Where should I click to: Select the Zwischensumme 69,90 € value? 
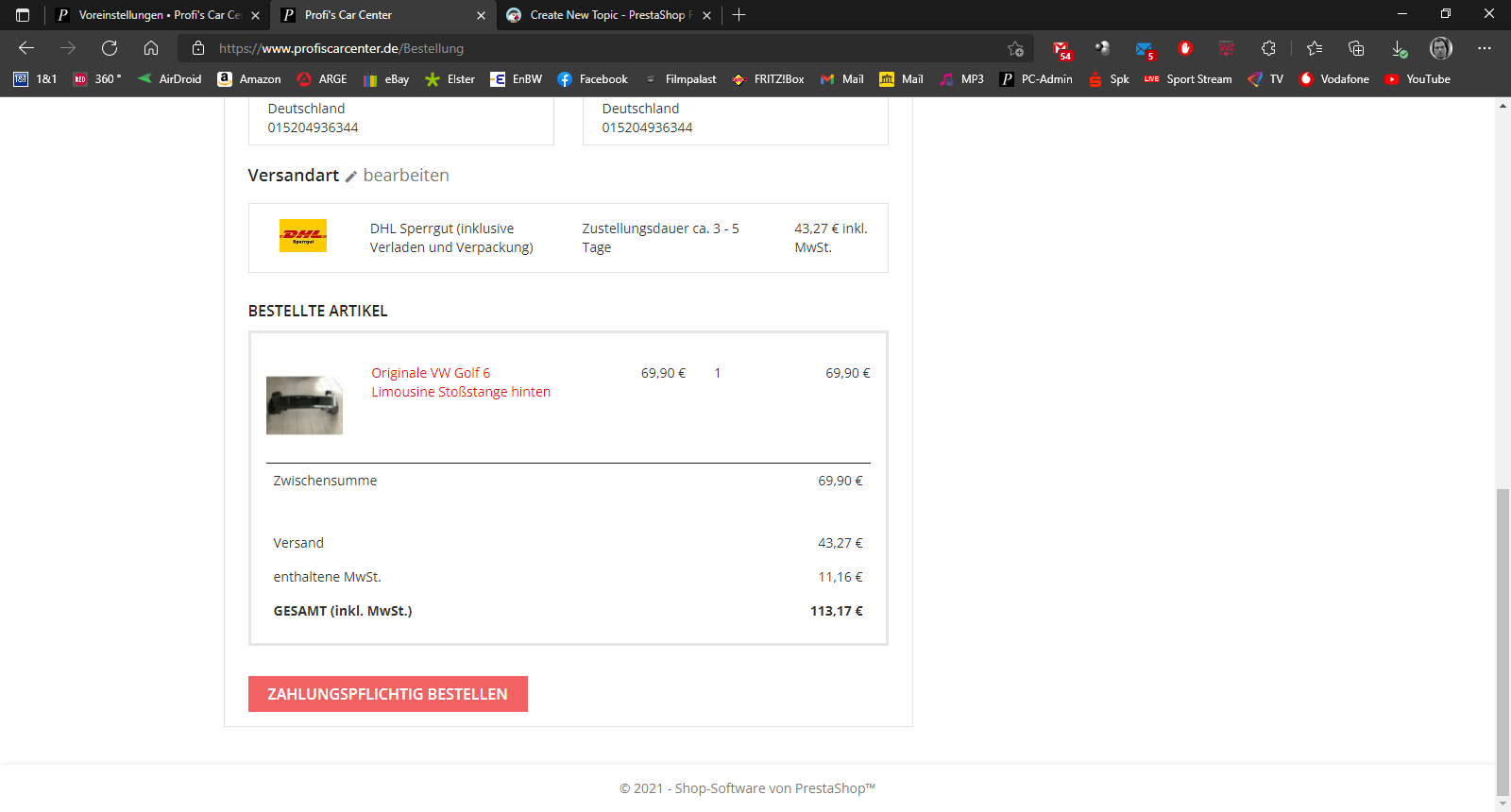840,481
